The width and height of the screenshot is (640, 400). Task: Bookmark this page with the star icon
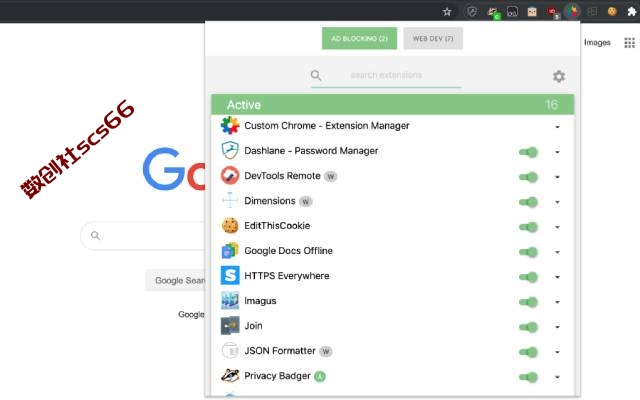[x=447, y=11]
